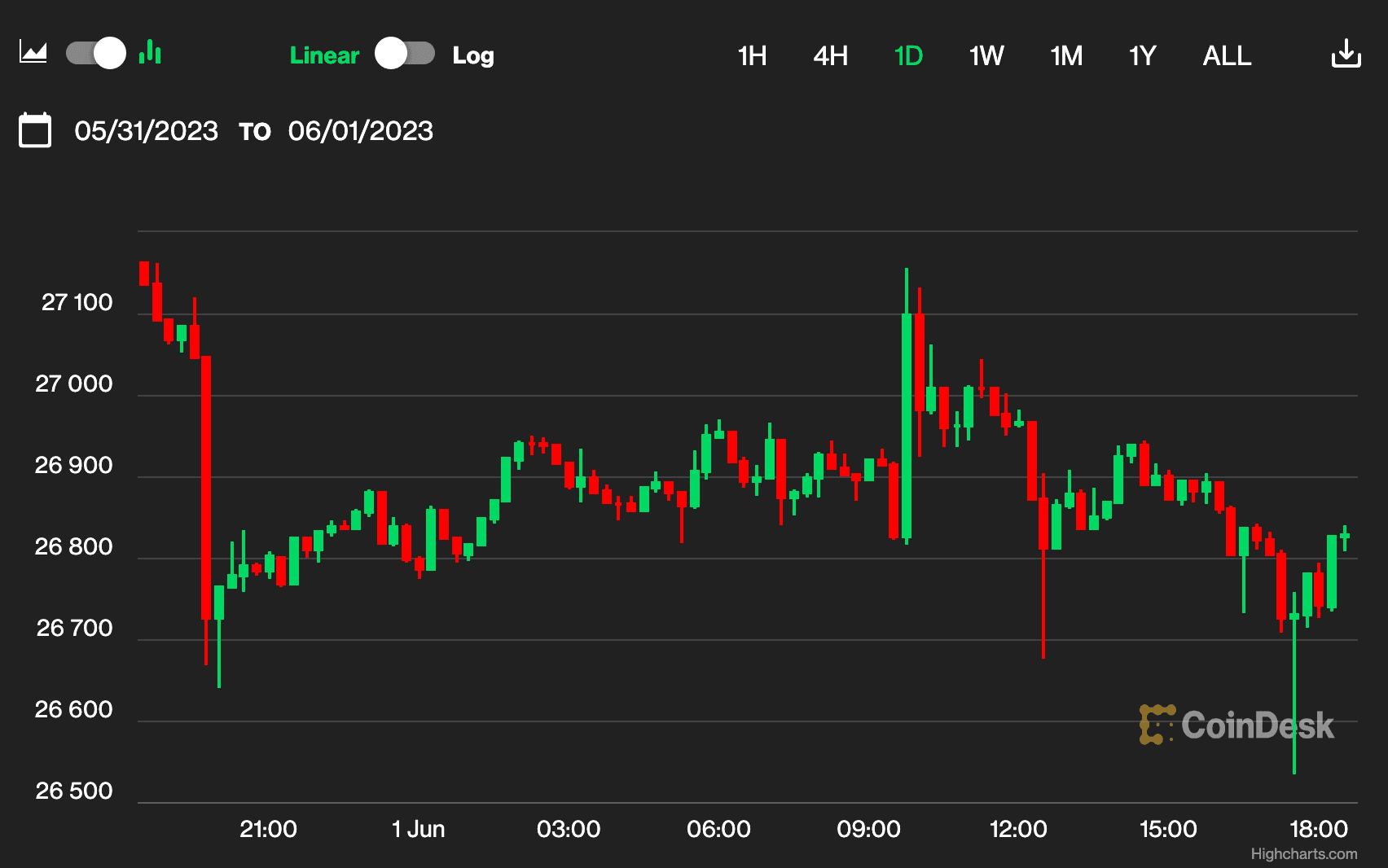Click the candlestick chart icon
This screenshot has width=1388, height=868.
[150, 52]
